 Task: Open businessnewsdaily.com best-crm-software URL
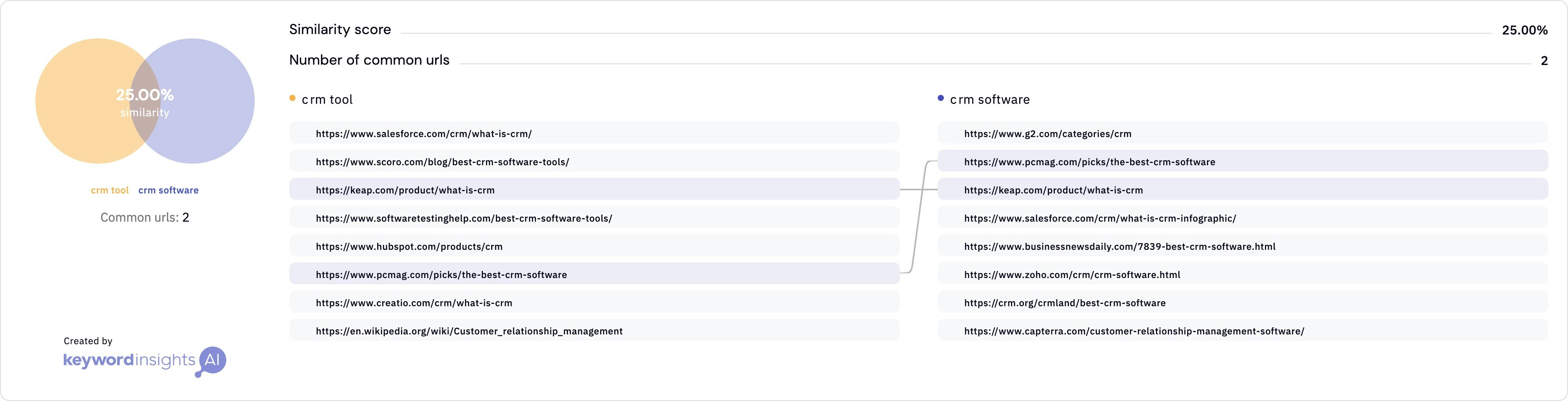pyautogui.click(x=1242, y=246)
